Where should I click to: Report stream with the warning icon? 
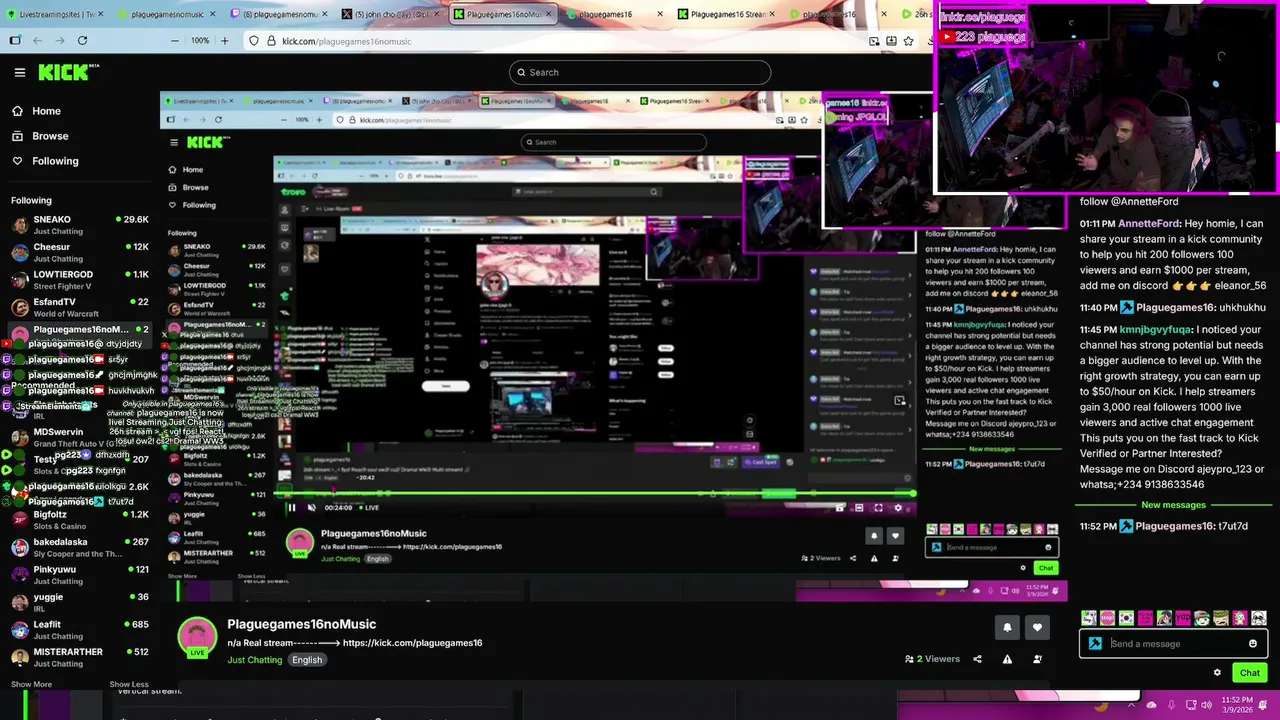(1007, 659)
